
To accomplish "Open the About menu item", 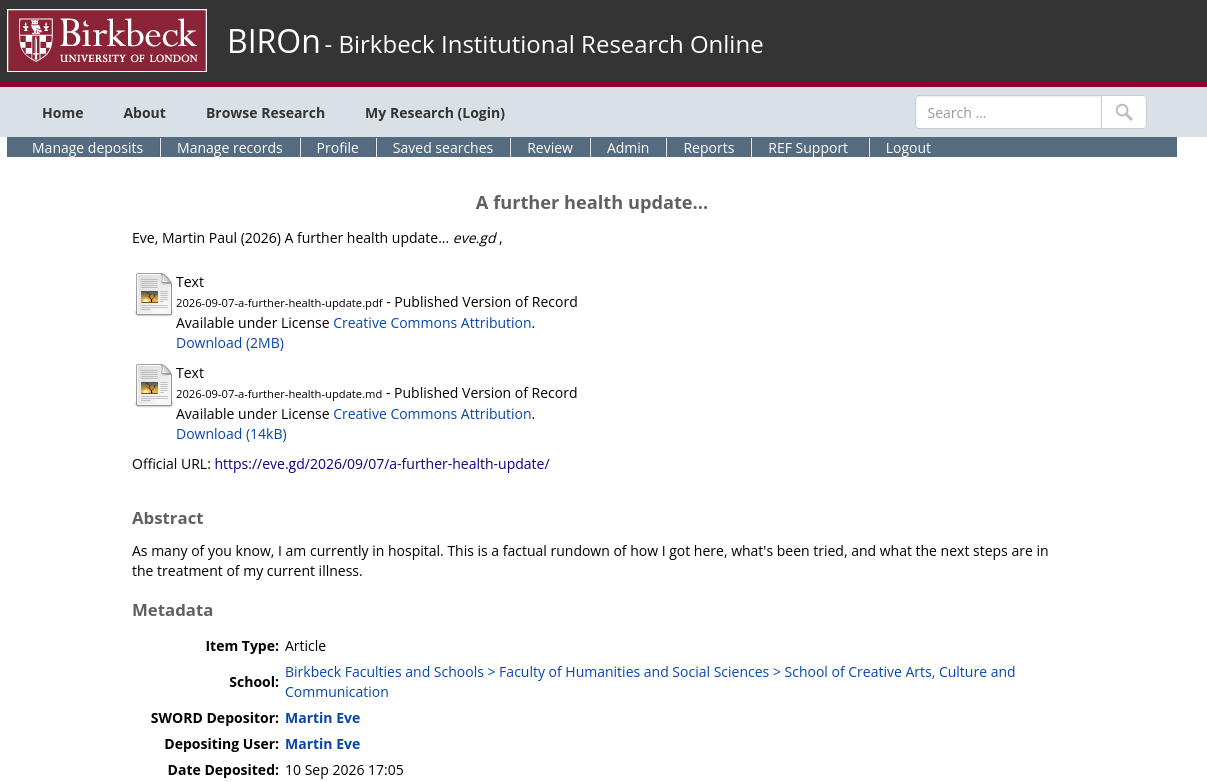I will coord(144,113).
